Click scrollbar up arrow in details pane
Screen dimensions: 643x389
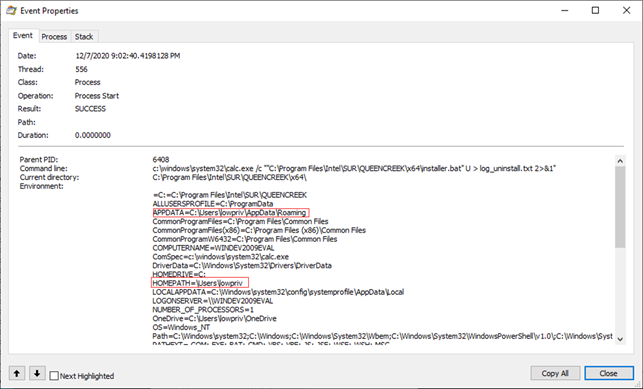tap(620, 161)
